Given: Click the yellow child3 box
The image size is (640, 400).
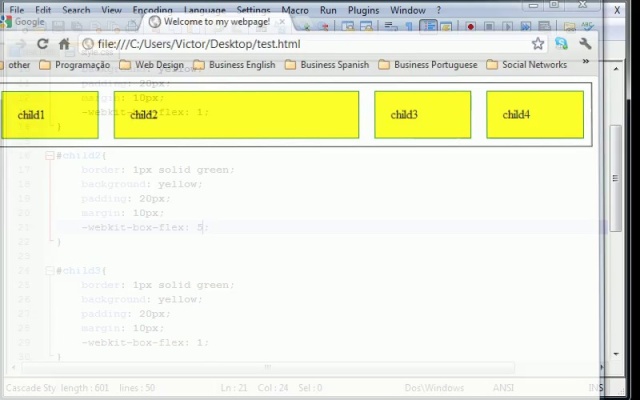Looking at the screenshot, I should click(x=422, y=115).
